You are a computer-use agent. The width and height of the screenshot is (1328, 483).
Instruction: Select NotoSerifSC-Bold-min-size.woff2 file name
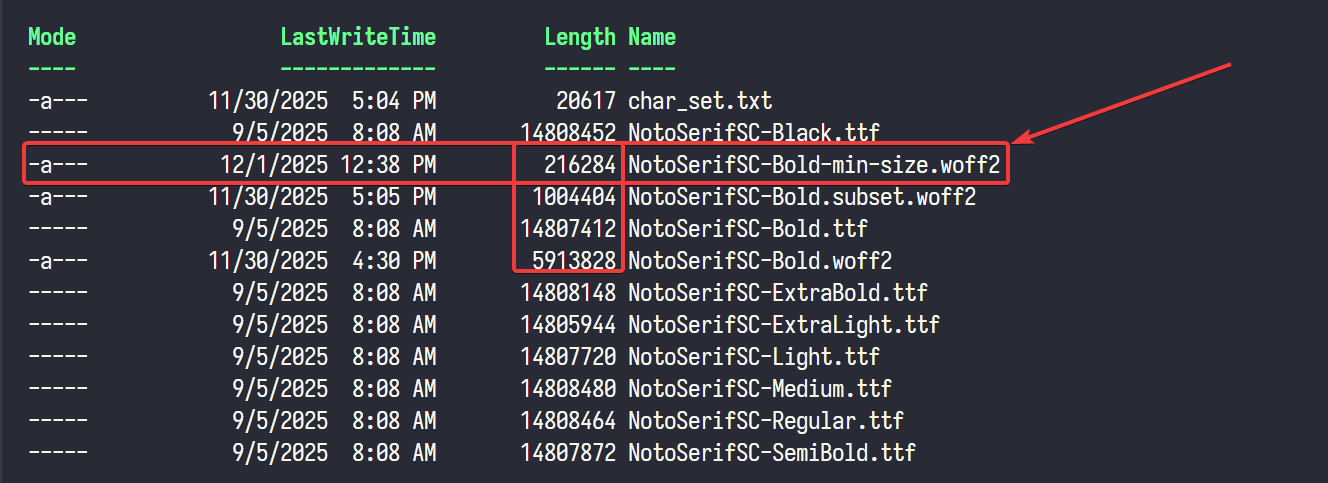pyautogui.click(x=814, y=165)
